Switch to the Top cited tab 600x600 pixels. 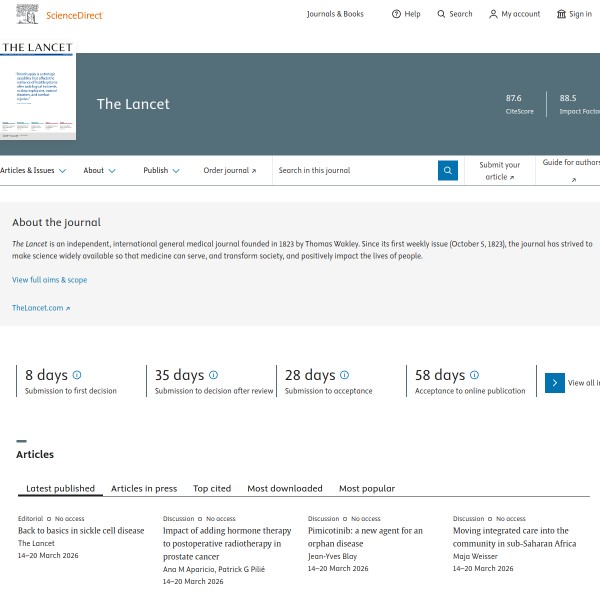pyautogui.click(x=212, y=488)
